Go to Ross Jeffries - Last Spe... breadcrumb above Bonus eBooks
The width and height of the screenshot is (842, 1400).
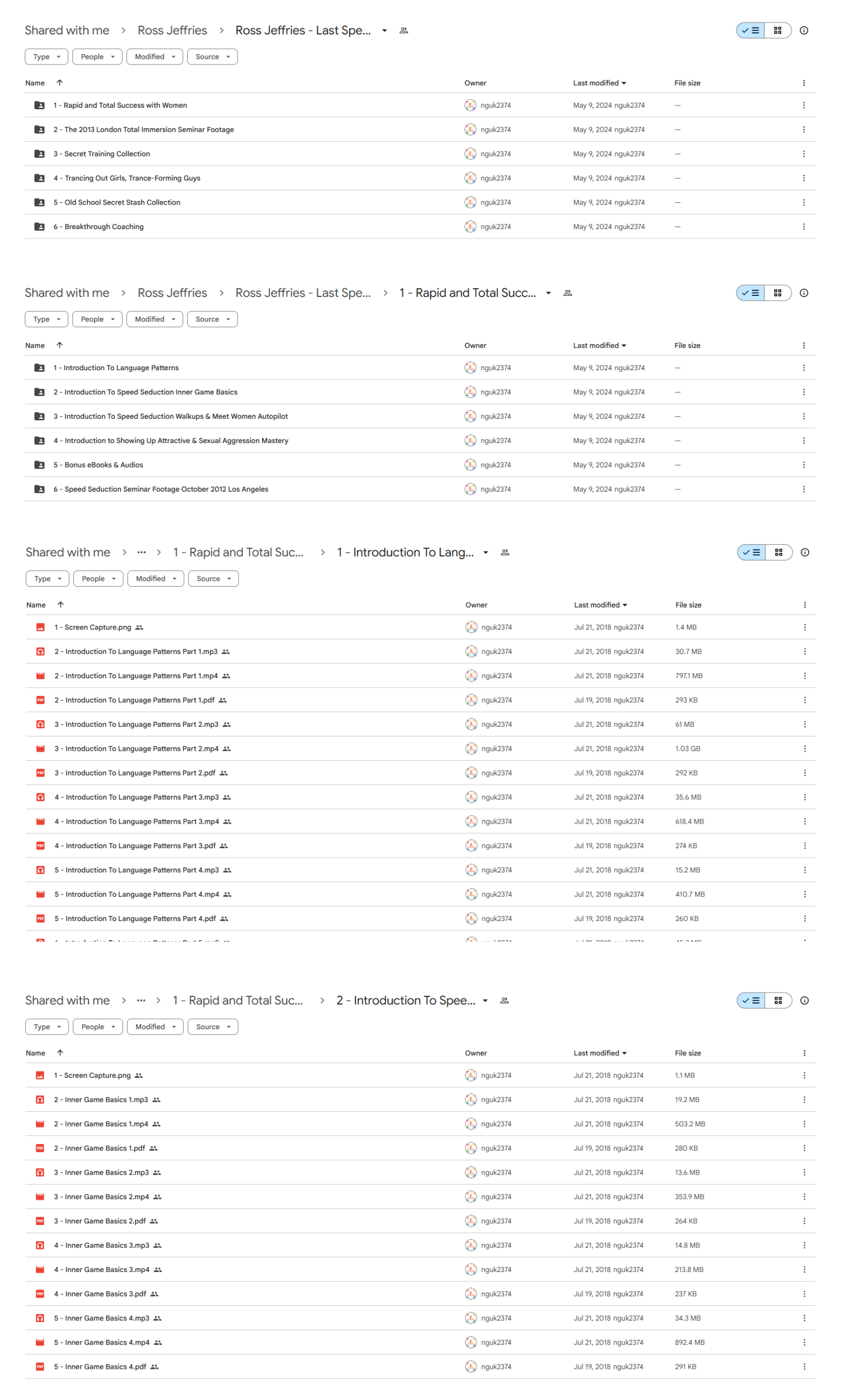pos(303,293)
